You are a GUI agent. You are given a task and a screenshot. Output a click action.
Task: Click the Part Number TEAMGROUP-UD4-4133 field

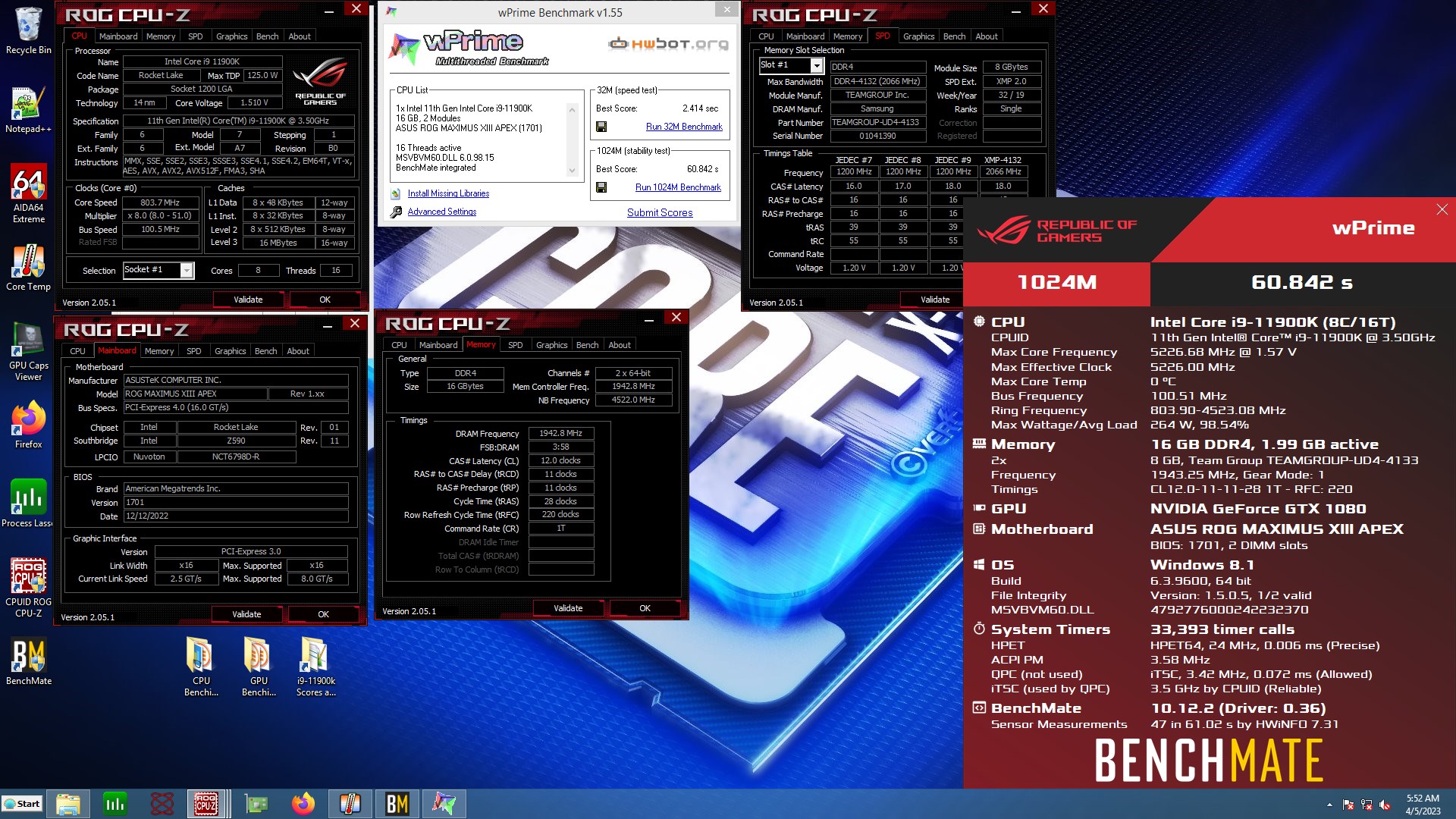[878, 122]
